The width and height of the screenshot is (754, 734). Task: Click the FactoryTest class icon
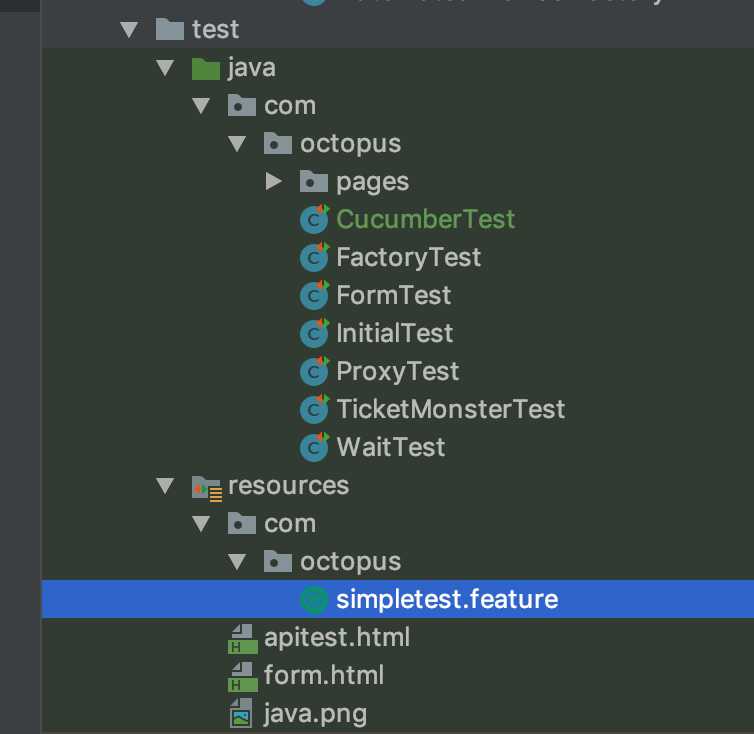tap(315, 257)
